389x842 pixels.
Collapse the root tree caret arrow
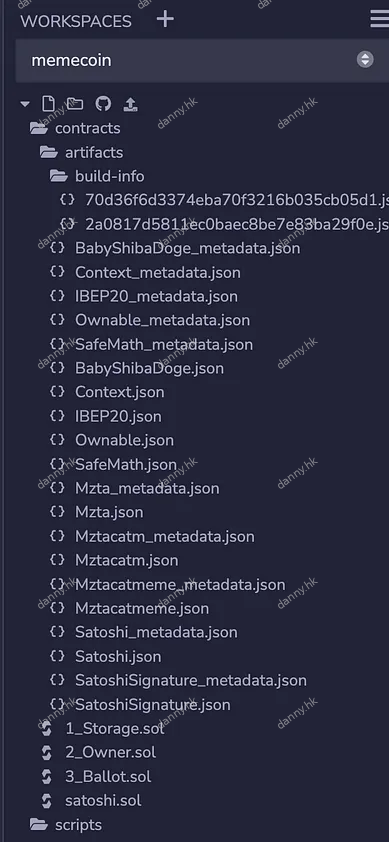(x=25, y=104)
